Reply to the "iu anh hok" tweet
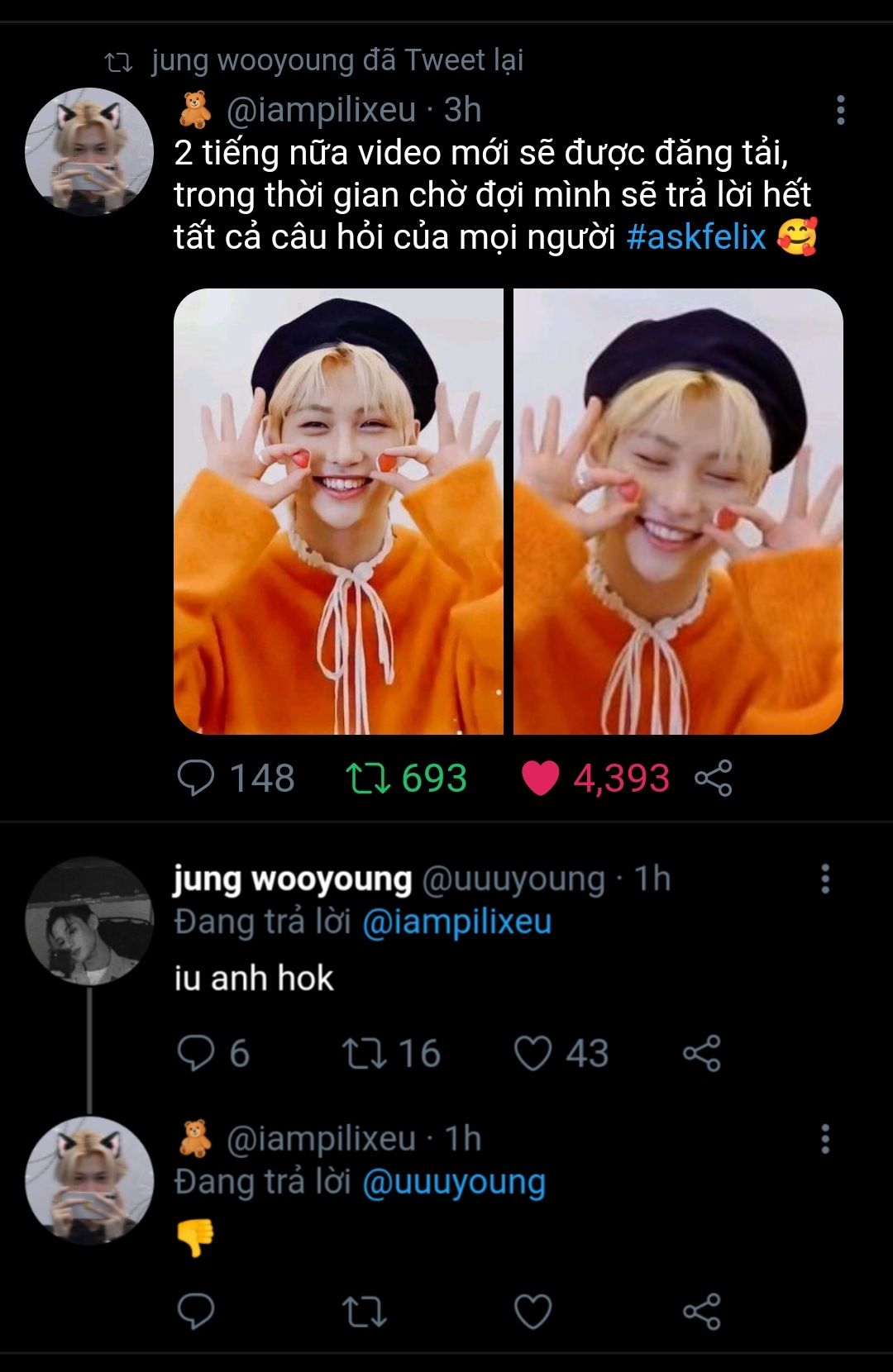 [196, 1053]
